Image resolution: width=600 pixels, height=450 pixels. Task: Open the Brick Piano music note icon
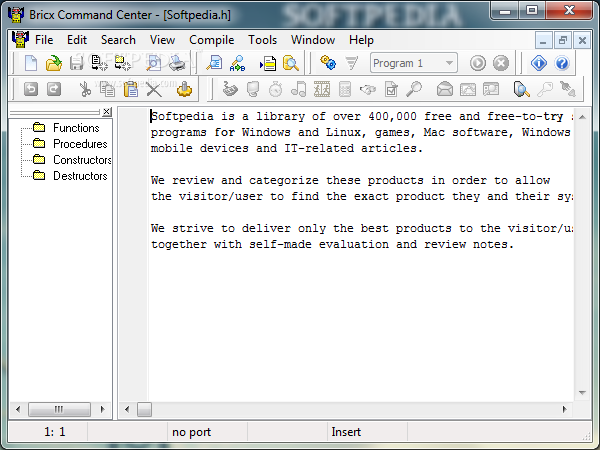[298, 89]
